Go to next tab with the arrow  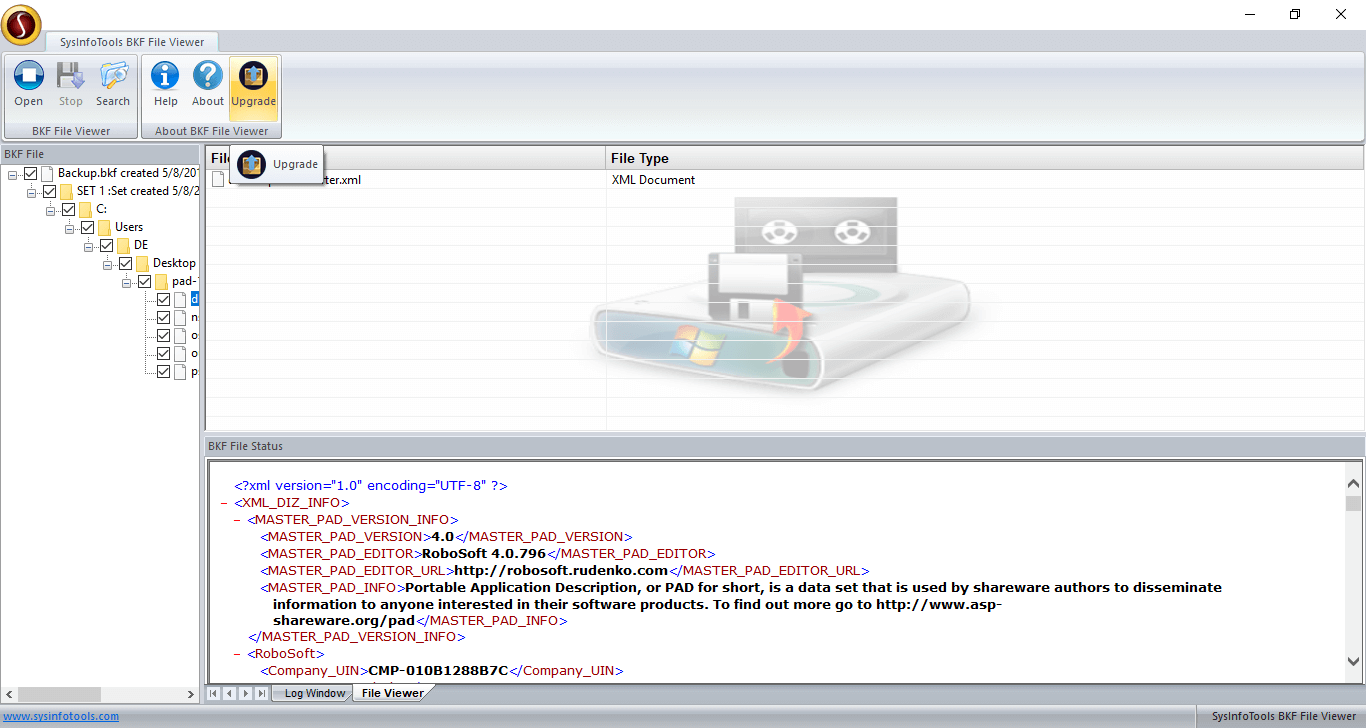pyautogui.click(x=246, y=693)
